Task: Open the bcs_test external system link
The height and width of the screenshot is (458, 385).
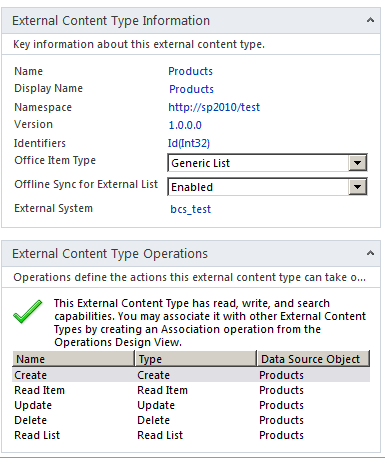Action: click(x=191, y=209)
